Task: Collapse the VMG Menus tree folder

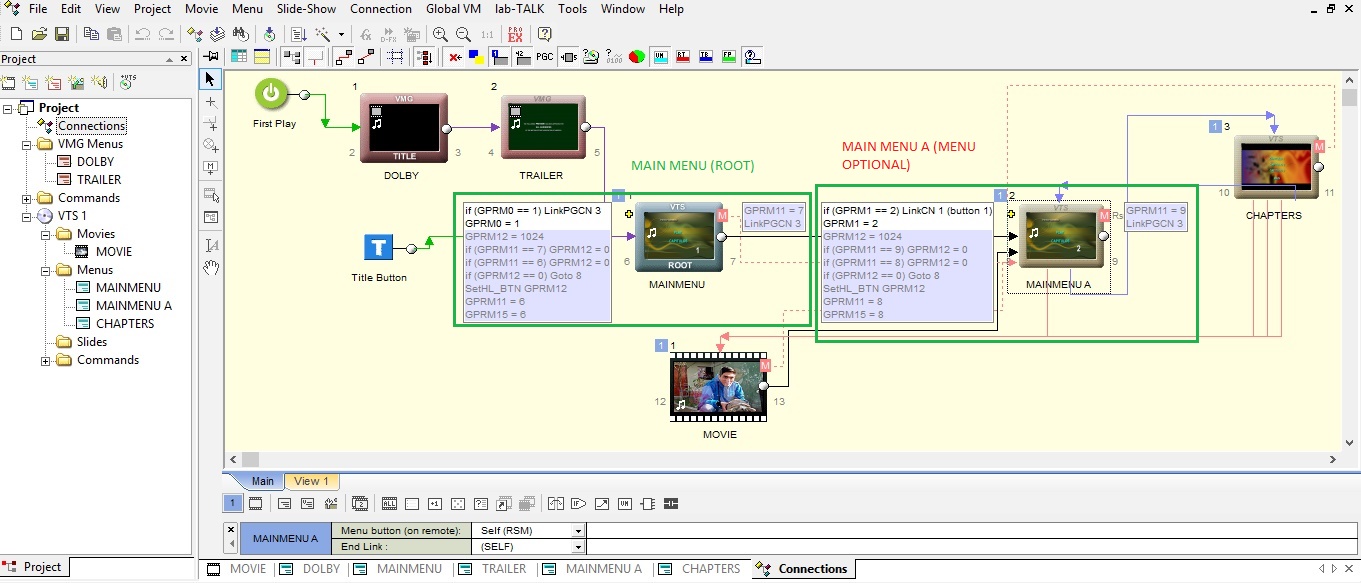Action: click(27, 144)
